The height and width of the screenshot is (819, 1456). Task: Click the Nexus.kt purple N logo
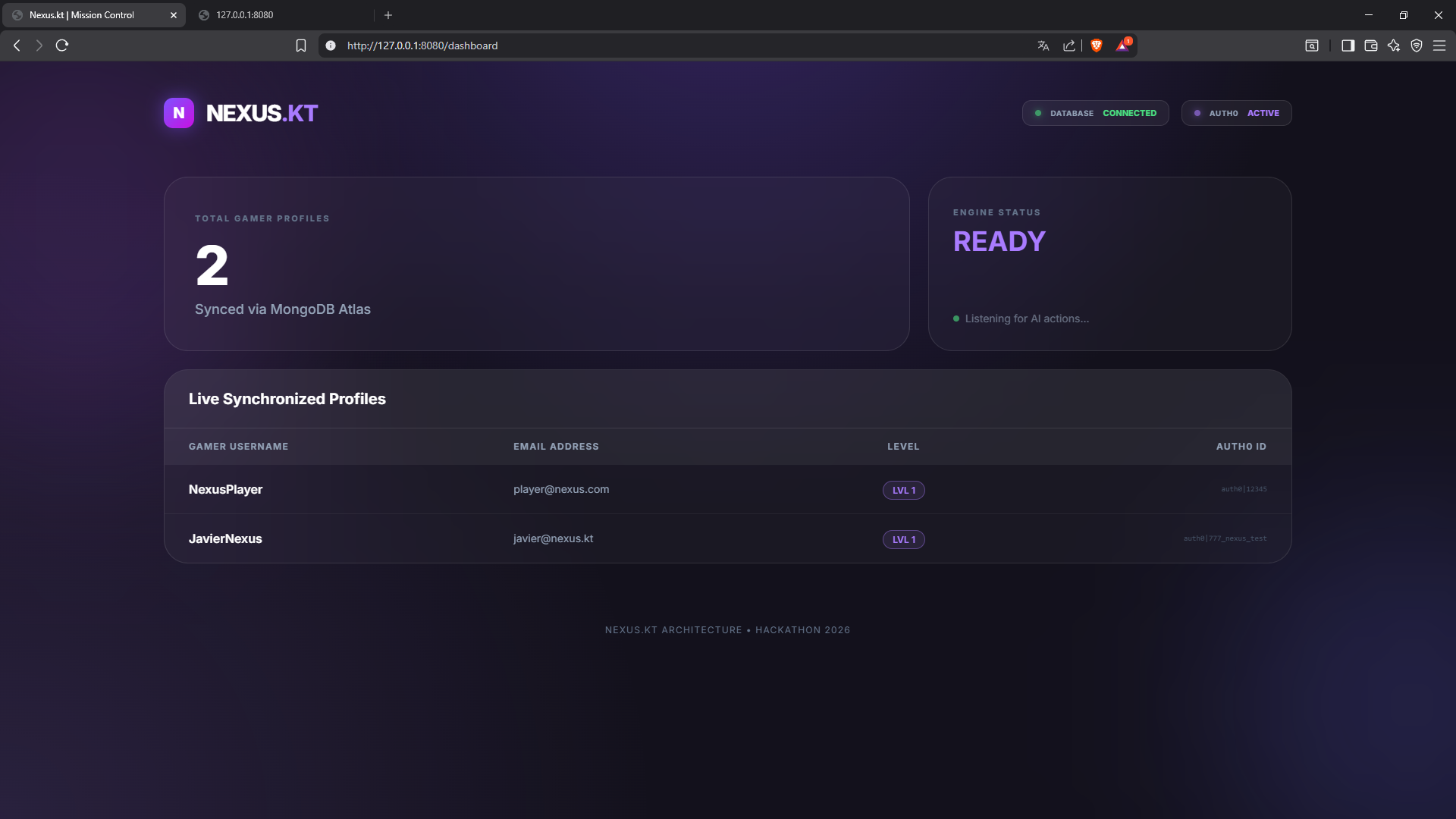click(179, 113)
